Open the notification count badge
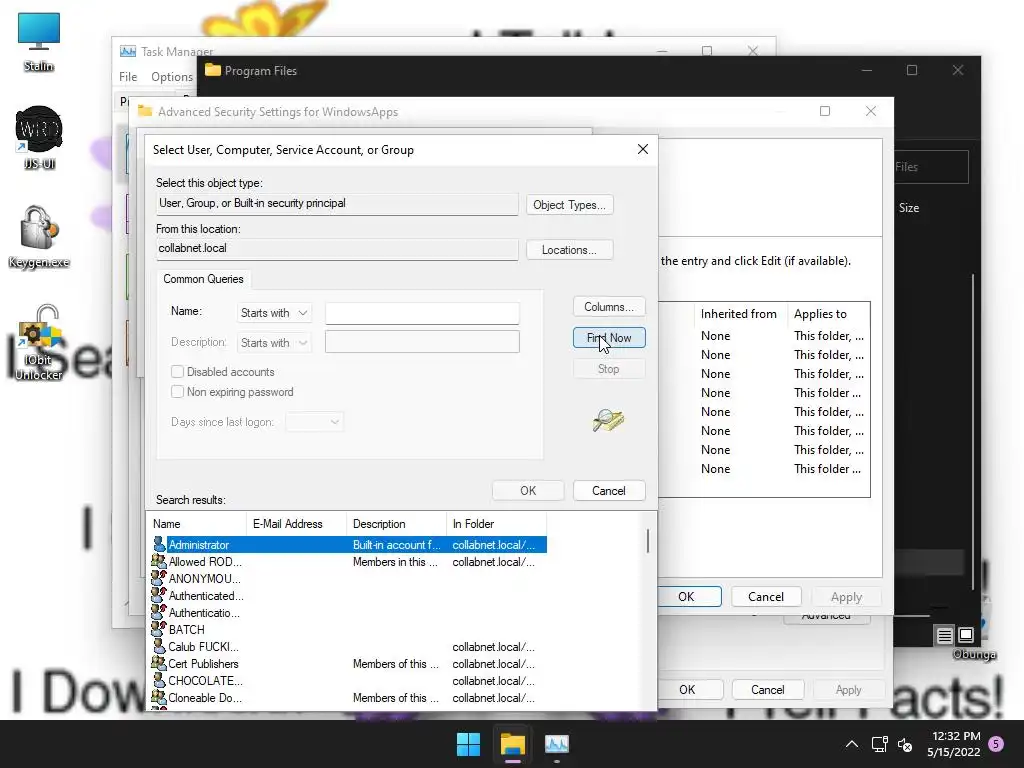 tap(996, 744)
